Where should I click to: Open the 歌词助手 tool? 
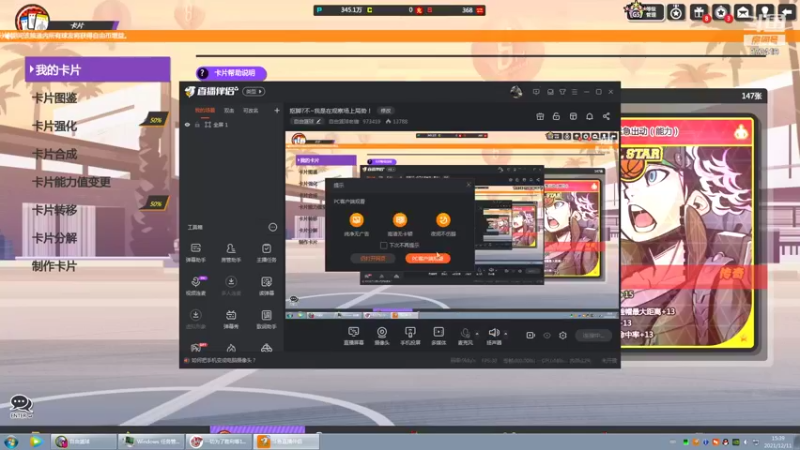click(266, 319)
